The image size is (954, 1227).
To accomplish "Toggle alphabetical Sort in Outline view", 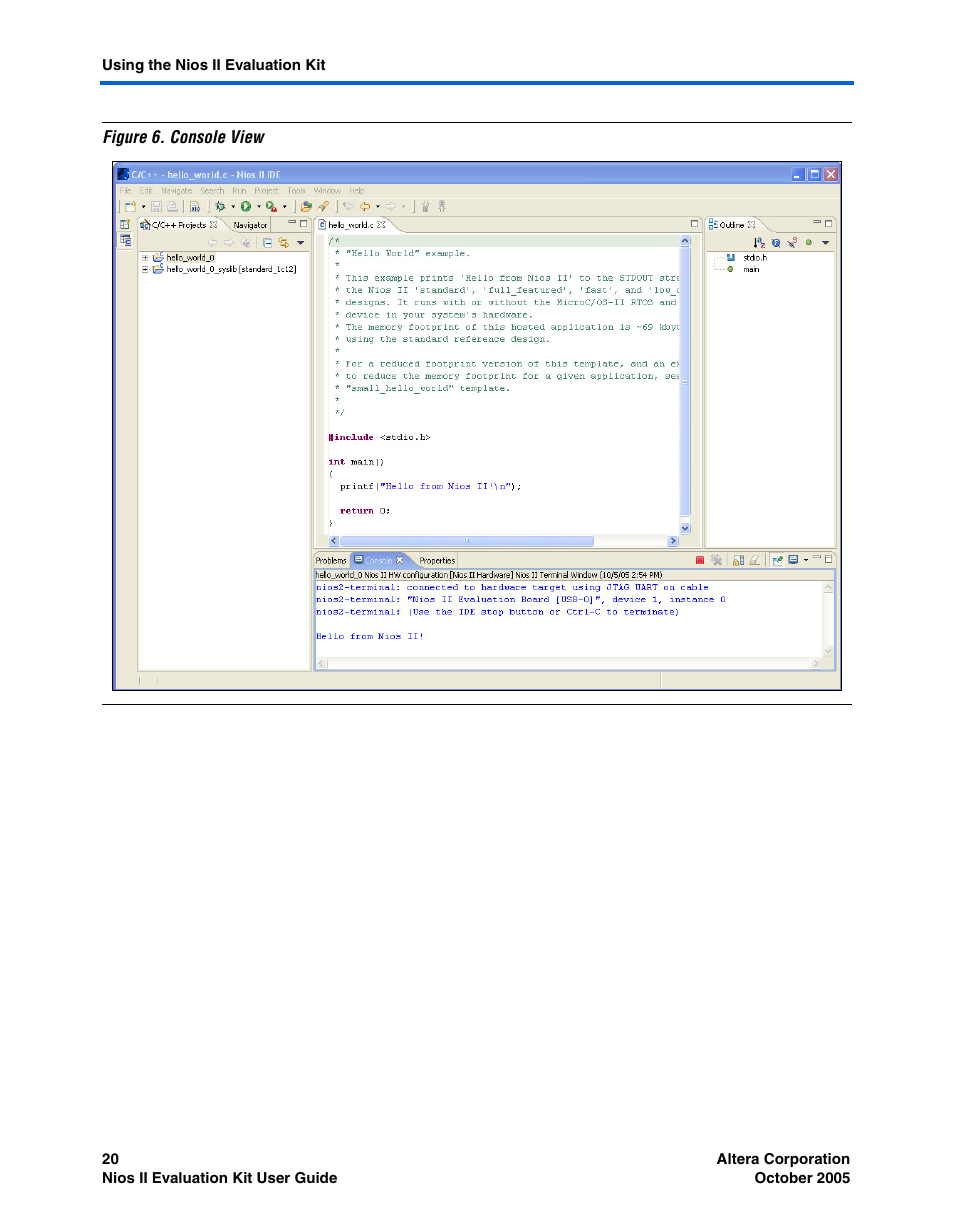I will coord(759,242).
